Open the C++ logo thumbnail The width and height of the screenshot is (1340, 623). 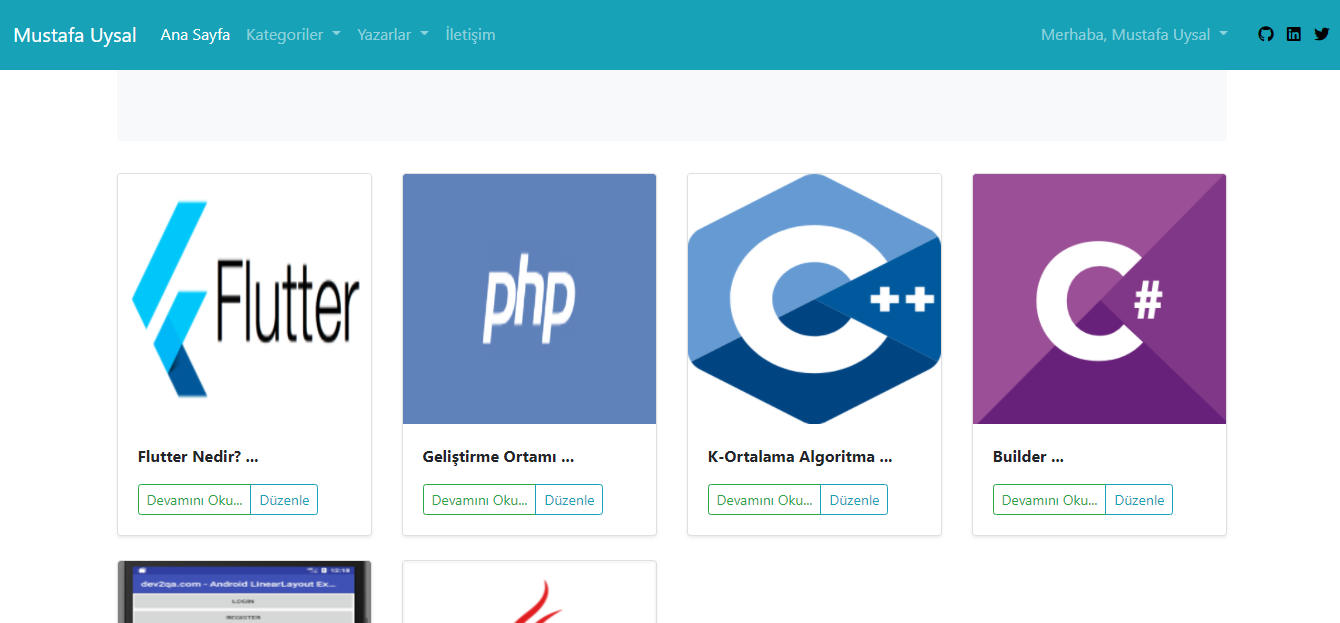(815, 299)
